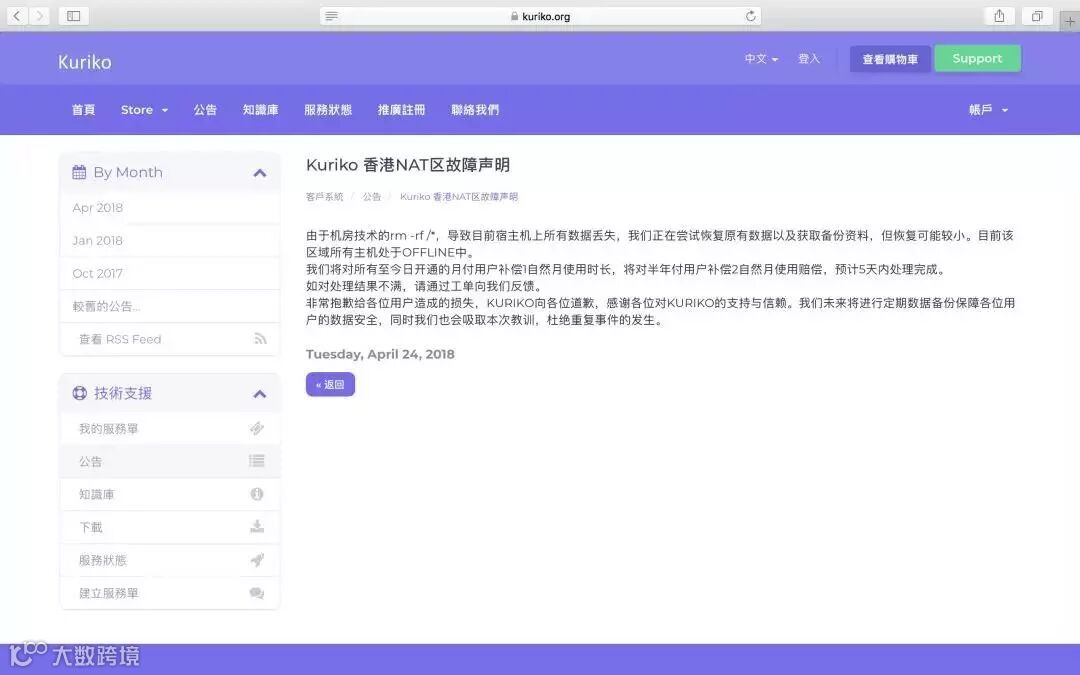Screen dimensions: 1080x675
Task: Open Safari's Share button
Action: tap(999, 16)
